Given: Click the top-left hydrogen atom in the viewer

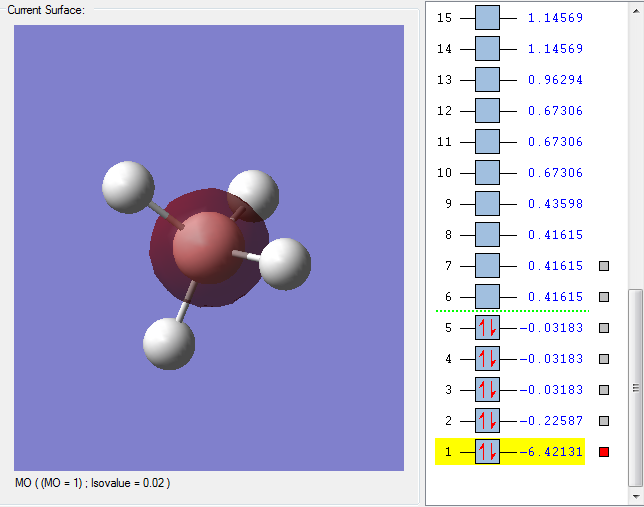Looking at the screenshot, I should [128, 187].
